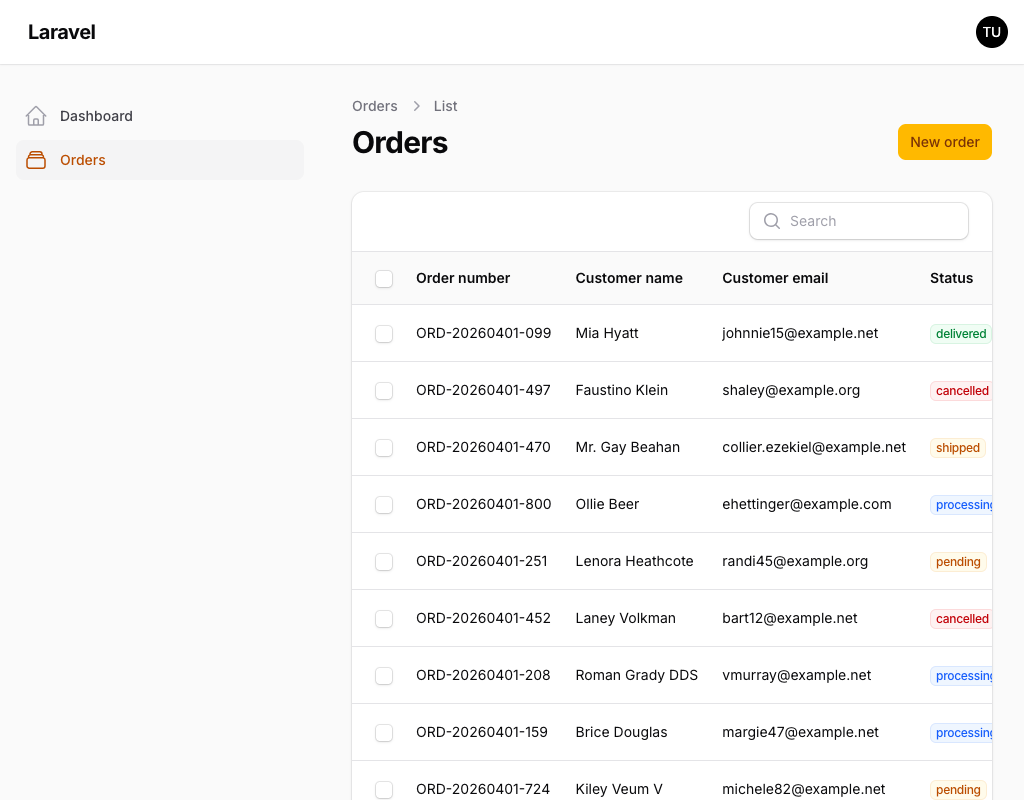This screenshot has width=1024, height=800.
Task: Click the search magnifier icon
Action: (772, 221)
